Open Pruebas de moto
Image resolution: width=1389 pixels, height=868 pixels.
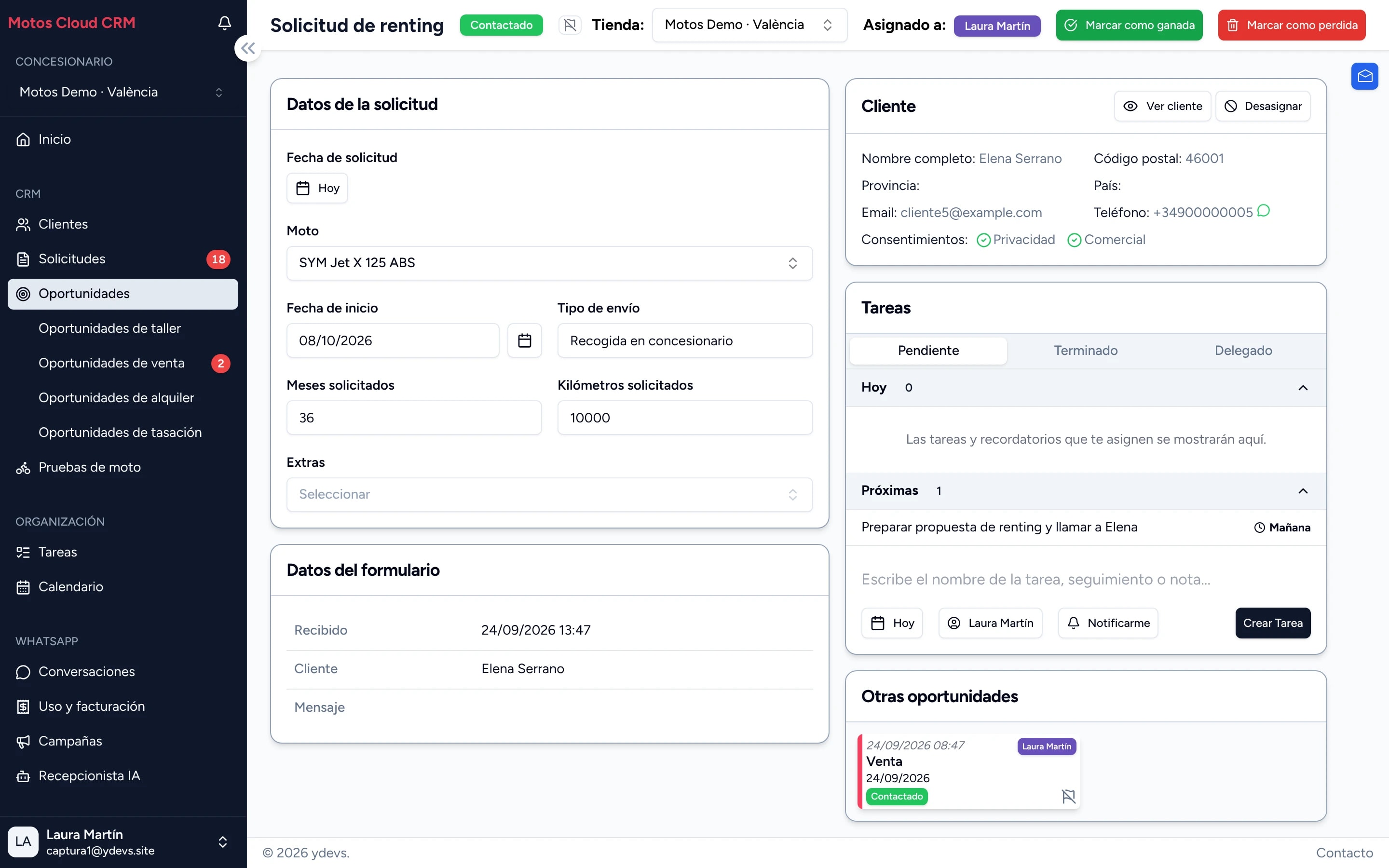click(123, 467)
